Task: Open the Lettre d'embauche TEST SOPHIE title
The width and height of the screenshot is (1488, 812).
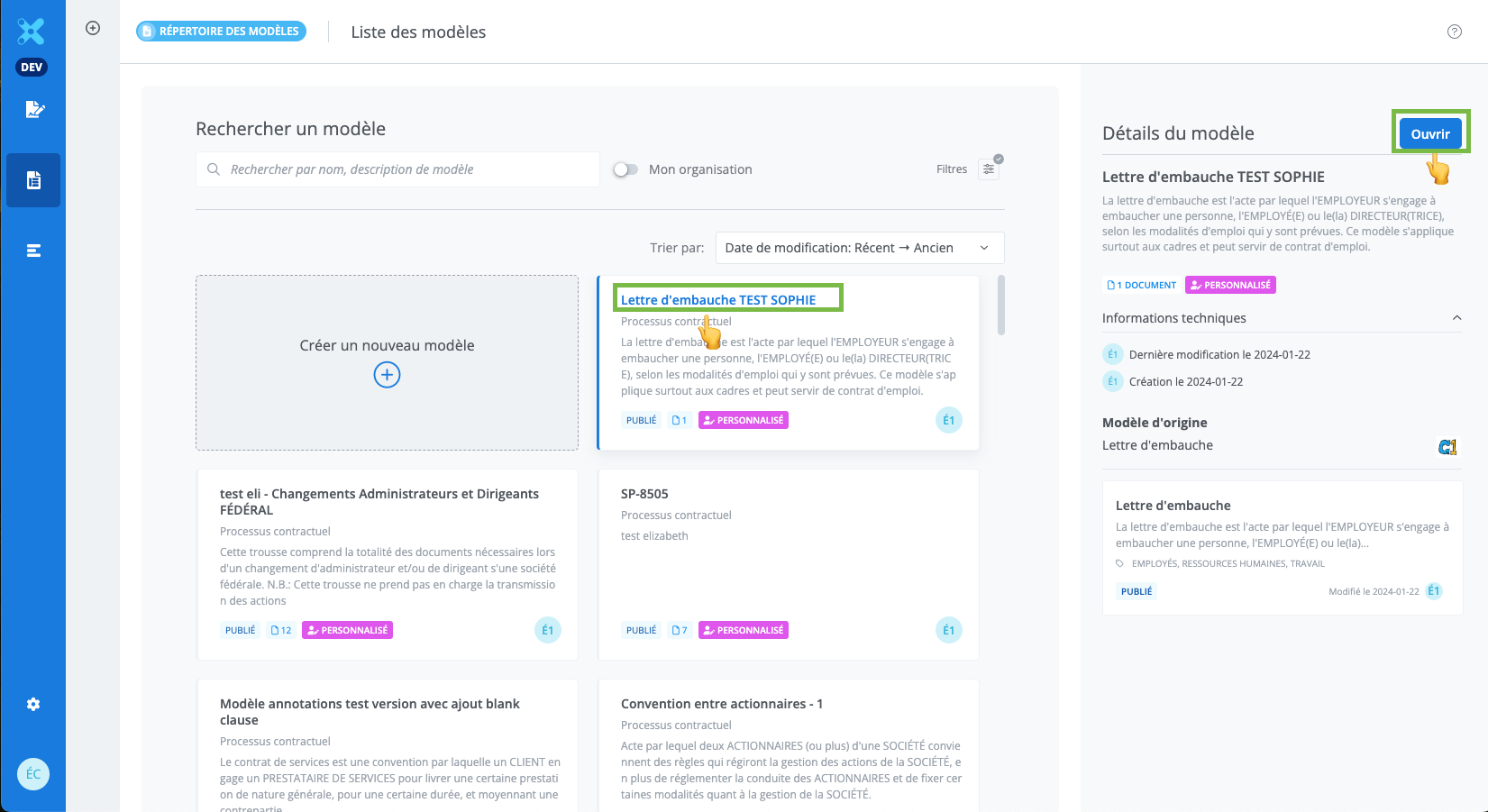Action: 718,300
